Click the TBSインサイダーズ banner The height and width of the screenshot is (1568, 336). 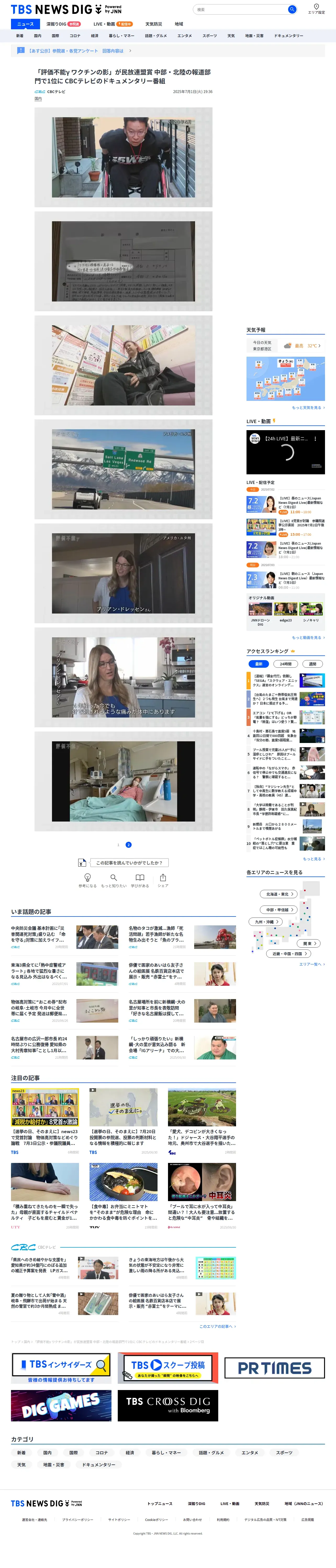[x=61, y=1368]
